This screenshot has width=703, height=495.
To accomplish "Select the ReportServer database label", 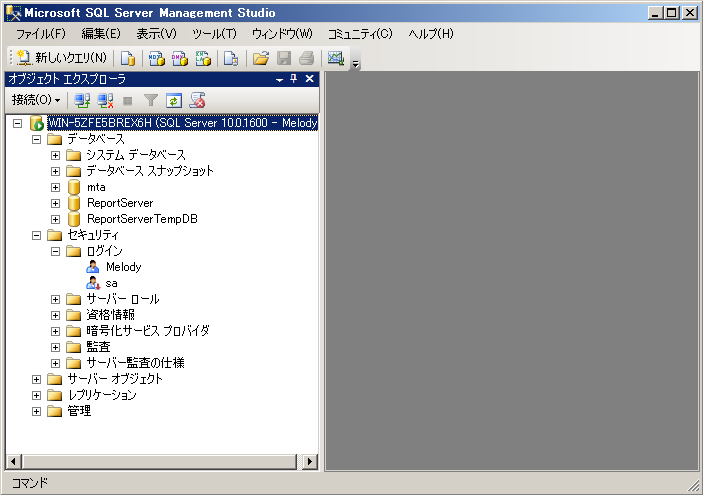I will 120,203.
